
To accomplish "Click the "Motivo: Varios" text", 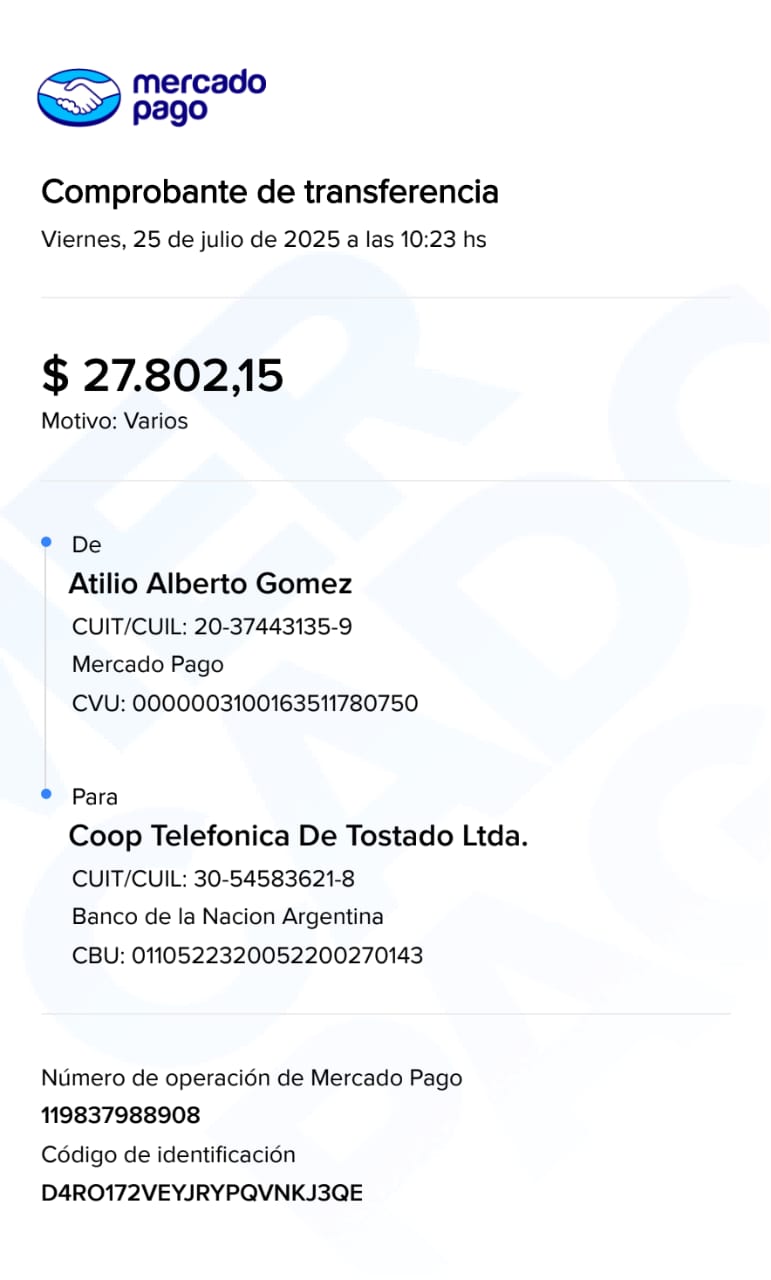I will coord(114,421).
